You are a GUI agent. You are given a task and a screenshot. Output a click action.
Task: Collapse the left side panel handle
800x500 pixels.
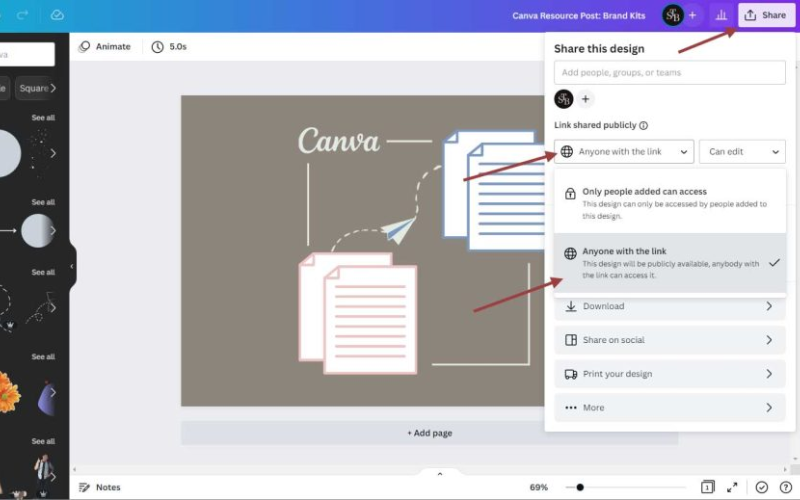[72, 267]
